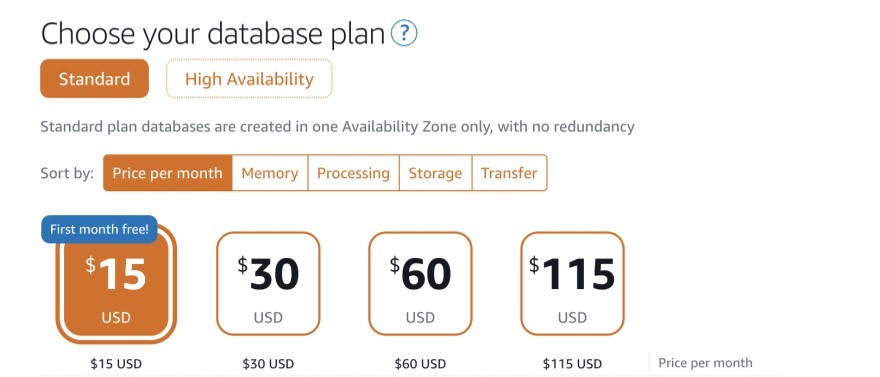Sort plans by Price per month
The width and height of the screenshot is (880, 377).
[167, 173]
